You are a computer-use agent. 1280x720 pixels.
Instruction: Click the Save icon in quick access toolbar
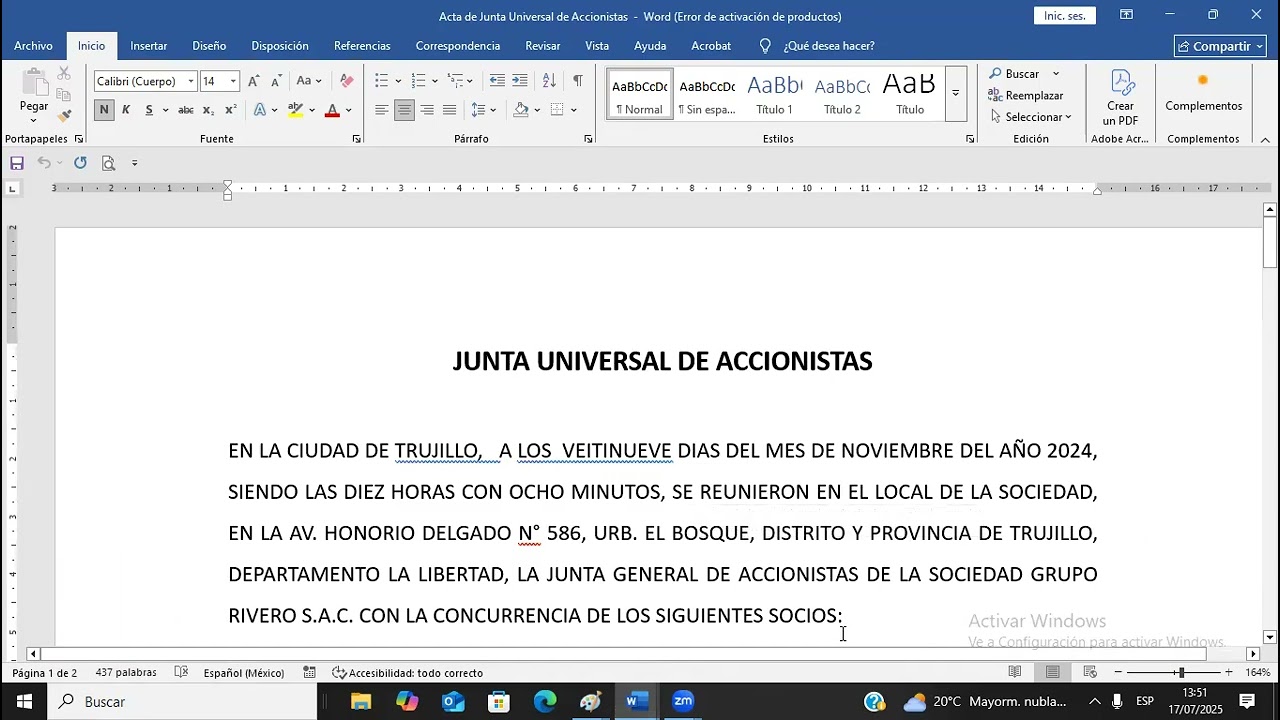click(x=17, y=163)
